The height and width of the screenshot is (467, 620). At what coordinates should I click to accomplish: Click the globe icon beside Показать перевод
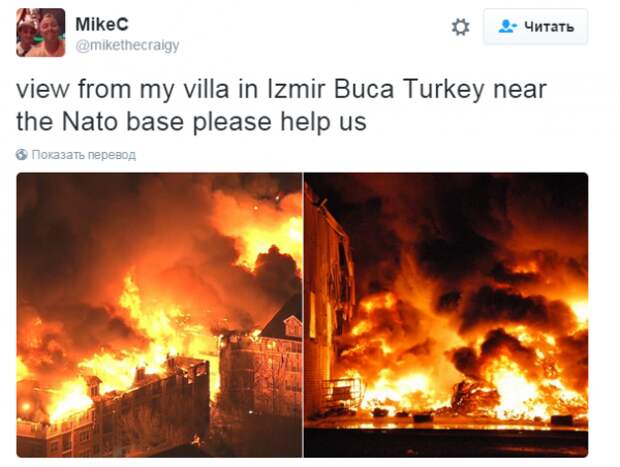click(21, 155)
